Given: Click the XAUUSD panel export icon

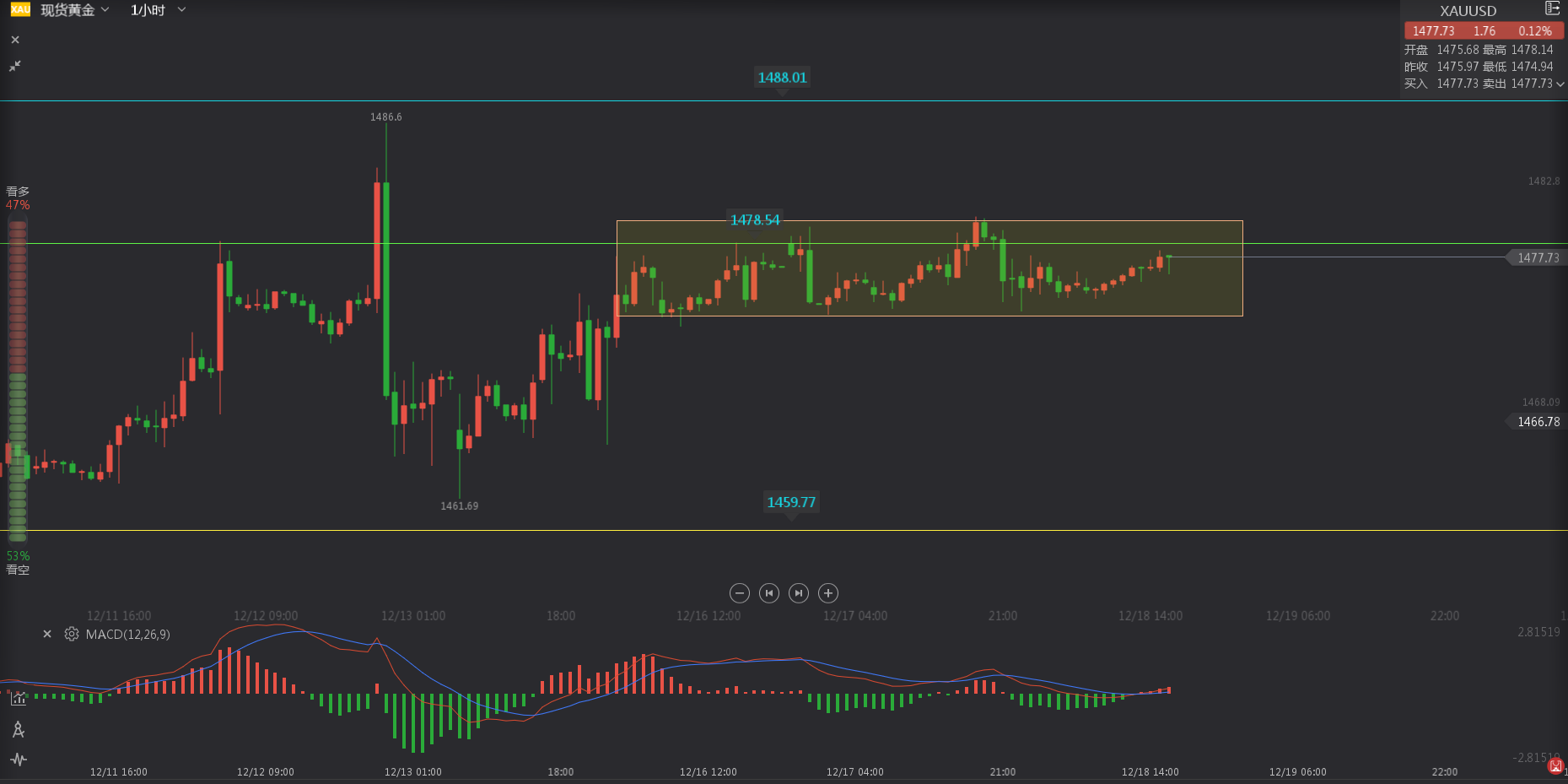Looking at the screenshot, I should tap(1552, 8).
